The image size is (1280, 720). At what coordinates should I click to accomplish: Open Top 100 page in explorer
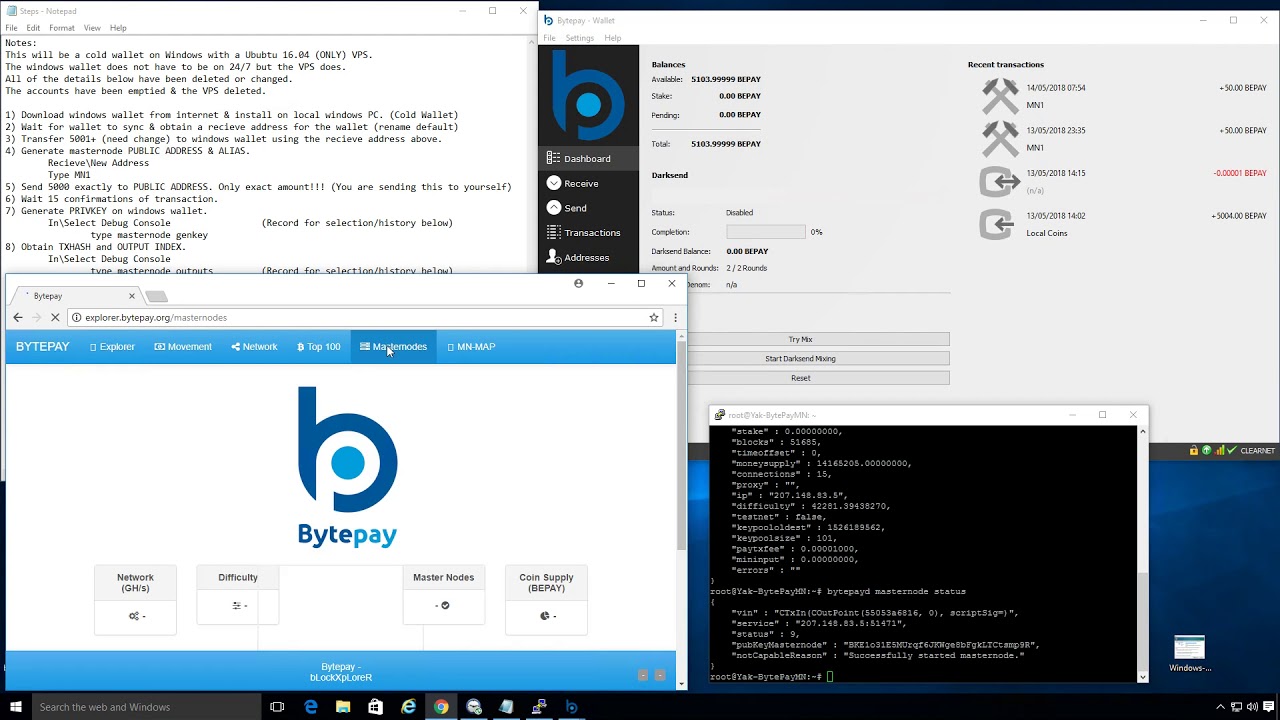[x=318, y=347]
